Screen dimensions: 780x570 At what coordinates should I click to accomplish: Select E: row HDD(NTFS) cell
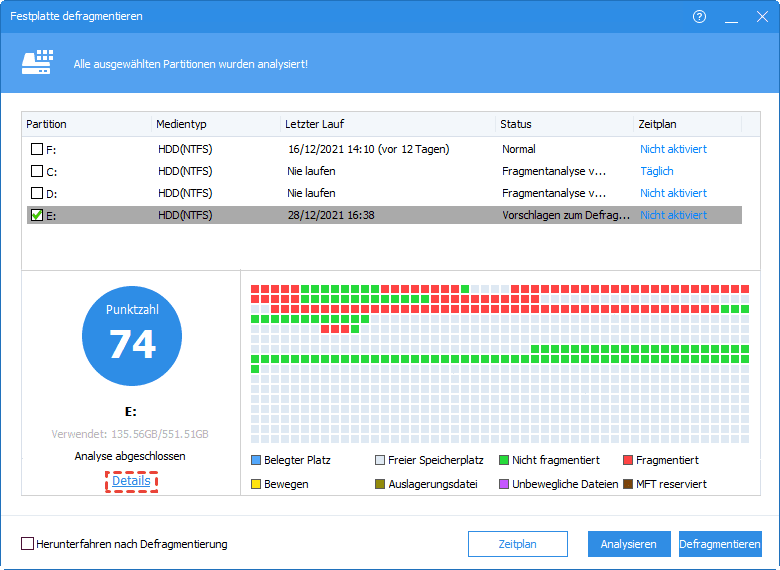(185, 215)
